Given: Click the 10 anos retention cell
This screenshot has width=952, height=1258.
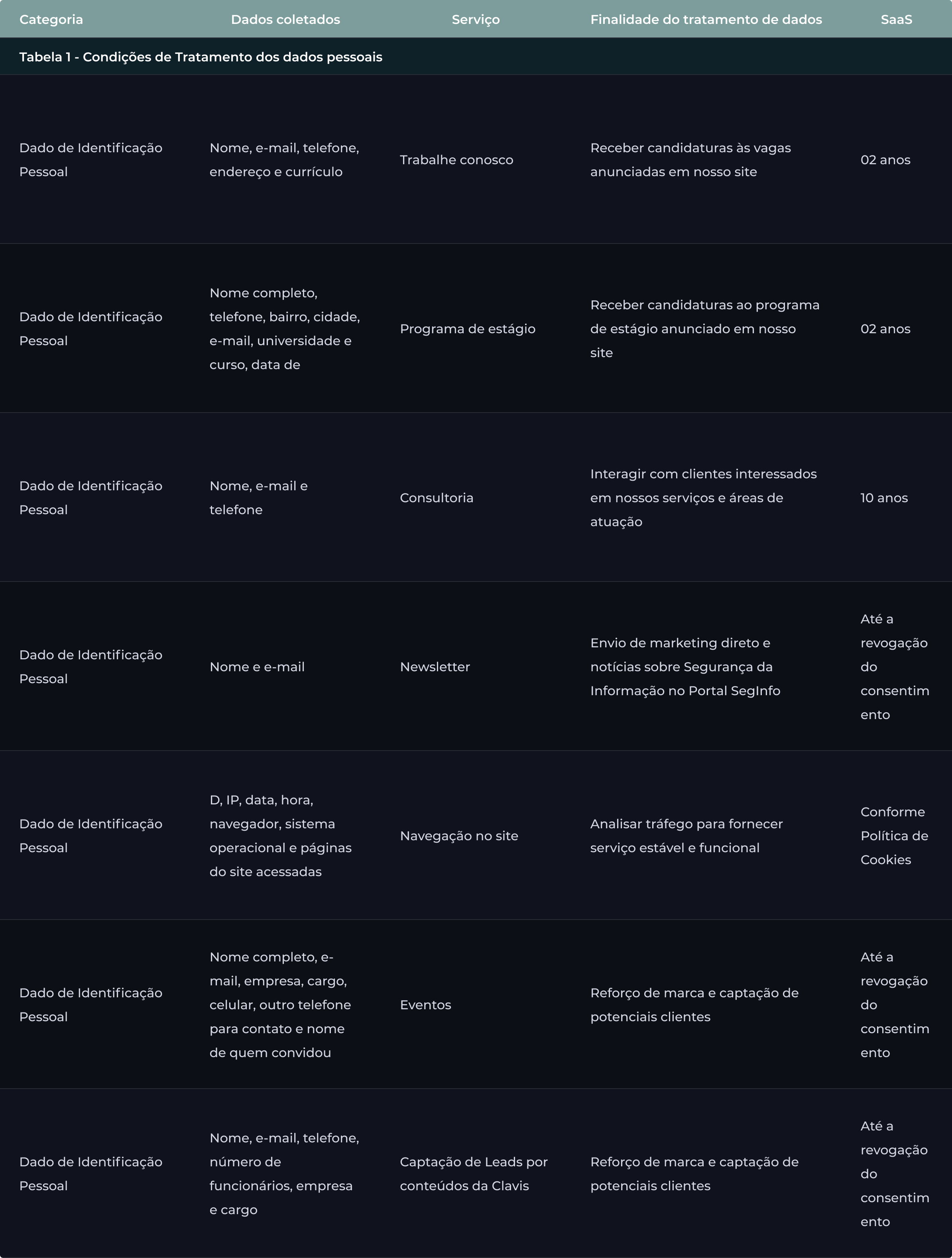Looking at the screenshot, I should coord(884,497).
